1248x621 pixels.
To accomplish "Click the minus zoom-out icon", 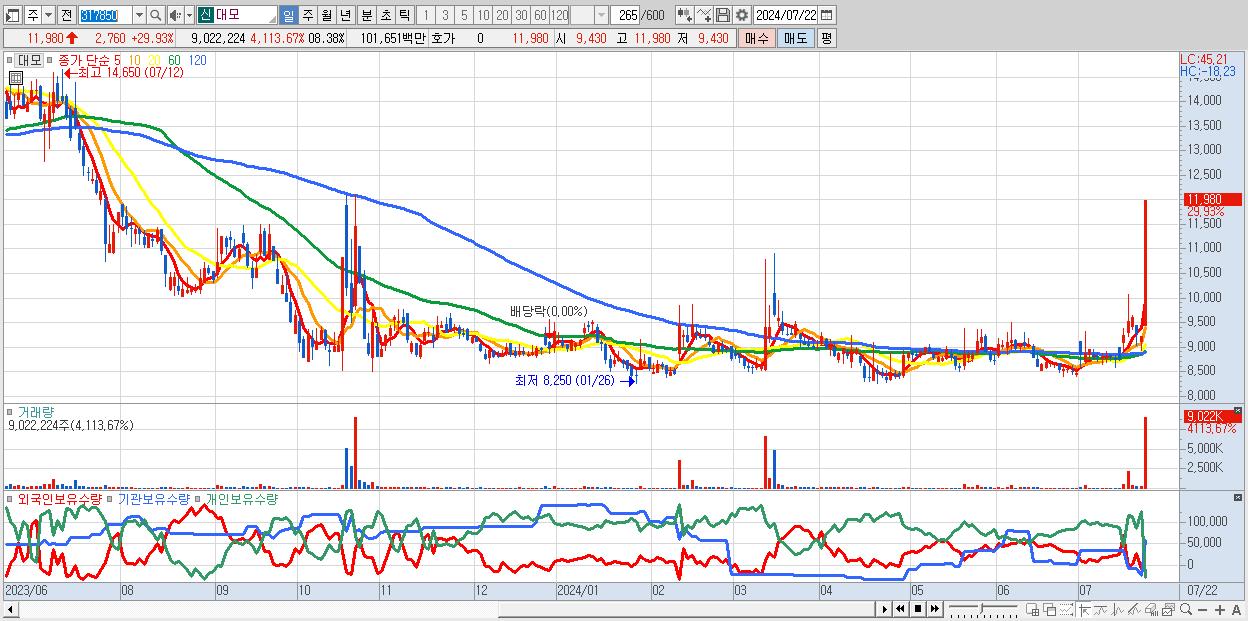I will [1202, 609].
